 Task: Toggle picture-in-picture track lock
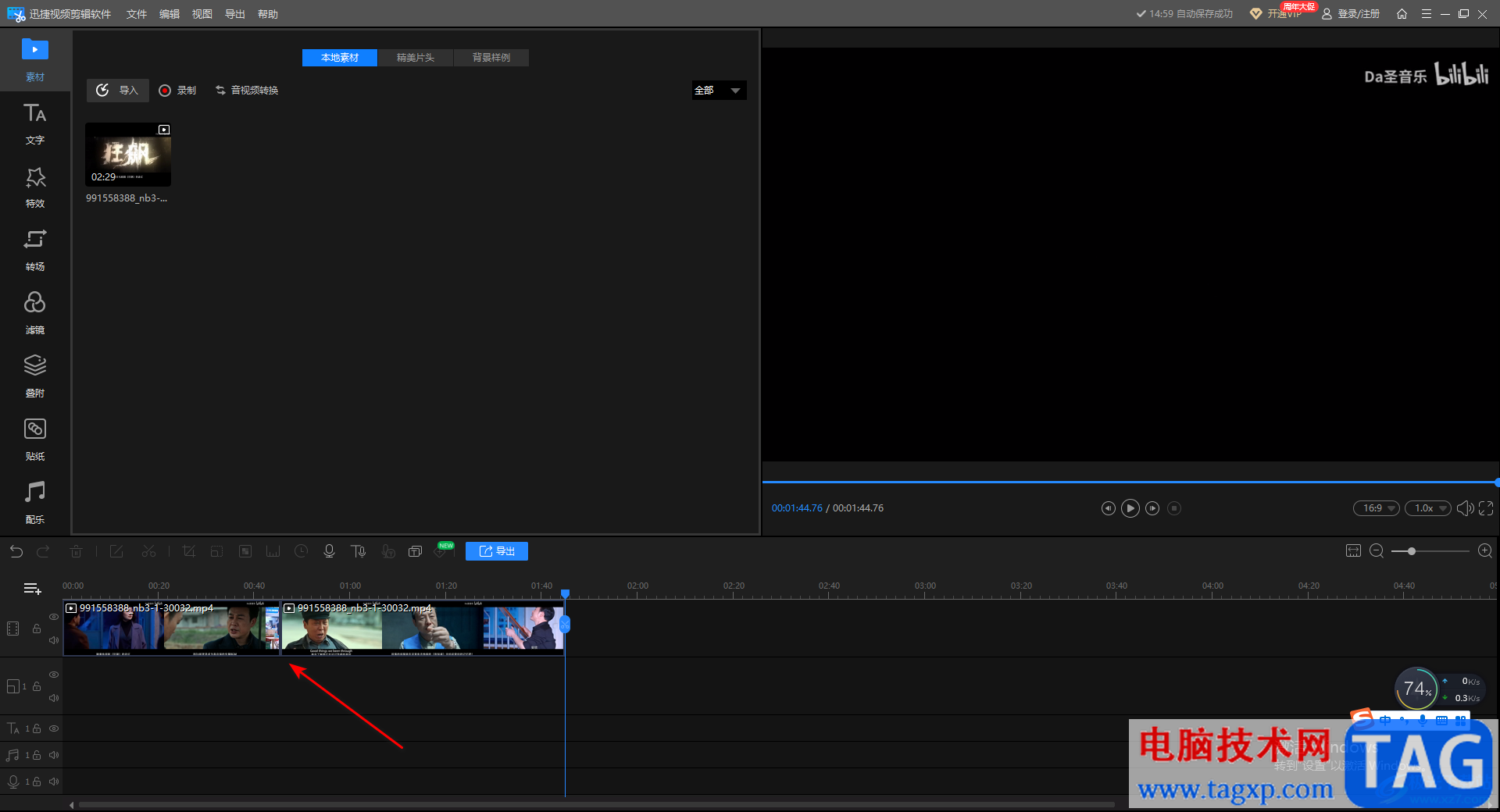(x=37, y=686)
